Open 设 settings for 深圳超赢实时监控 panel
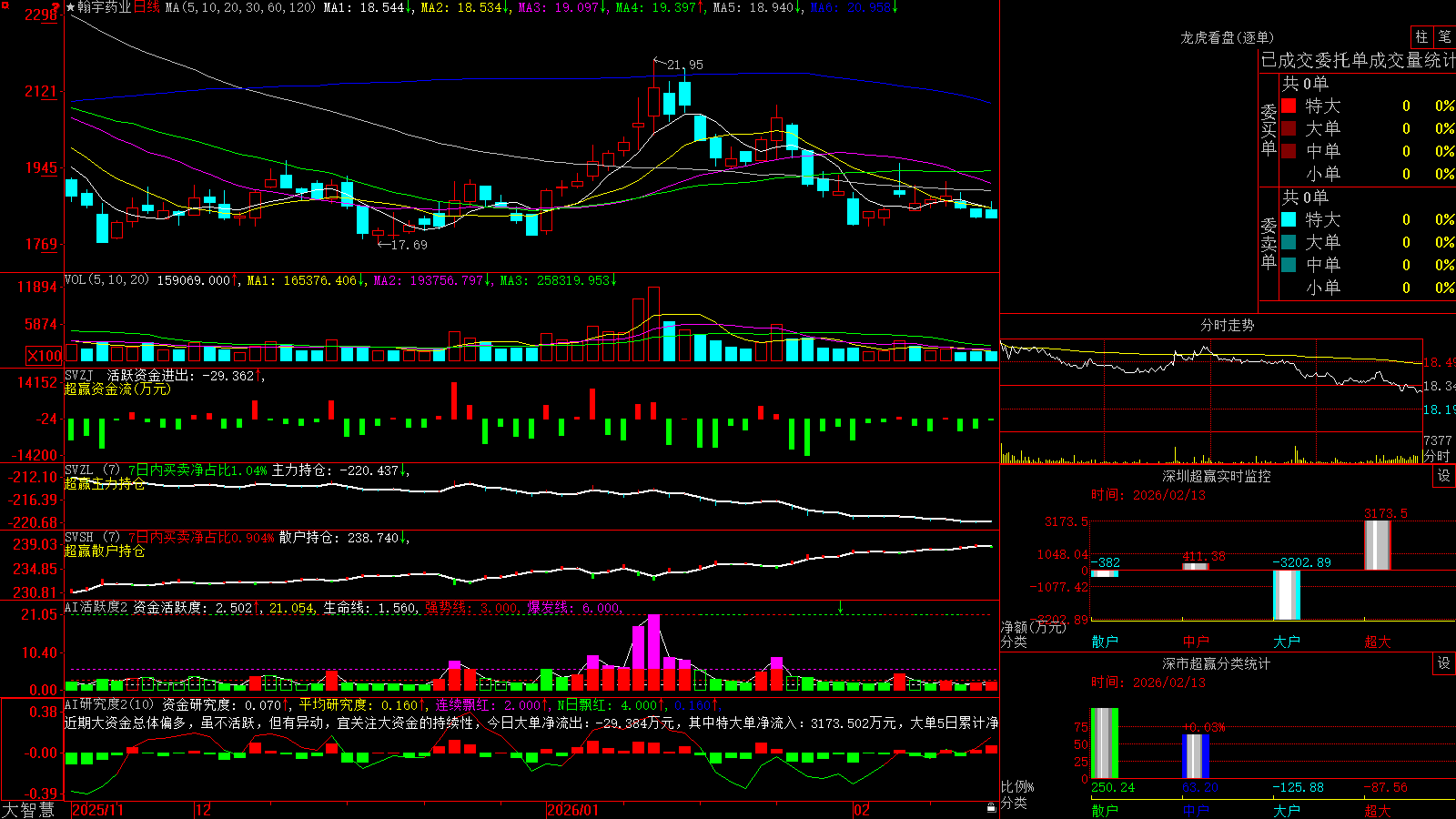The image size is (1456, 819). coord(1444,476)
